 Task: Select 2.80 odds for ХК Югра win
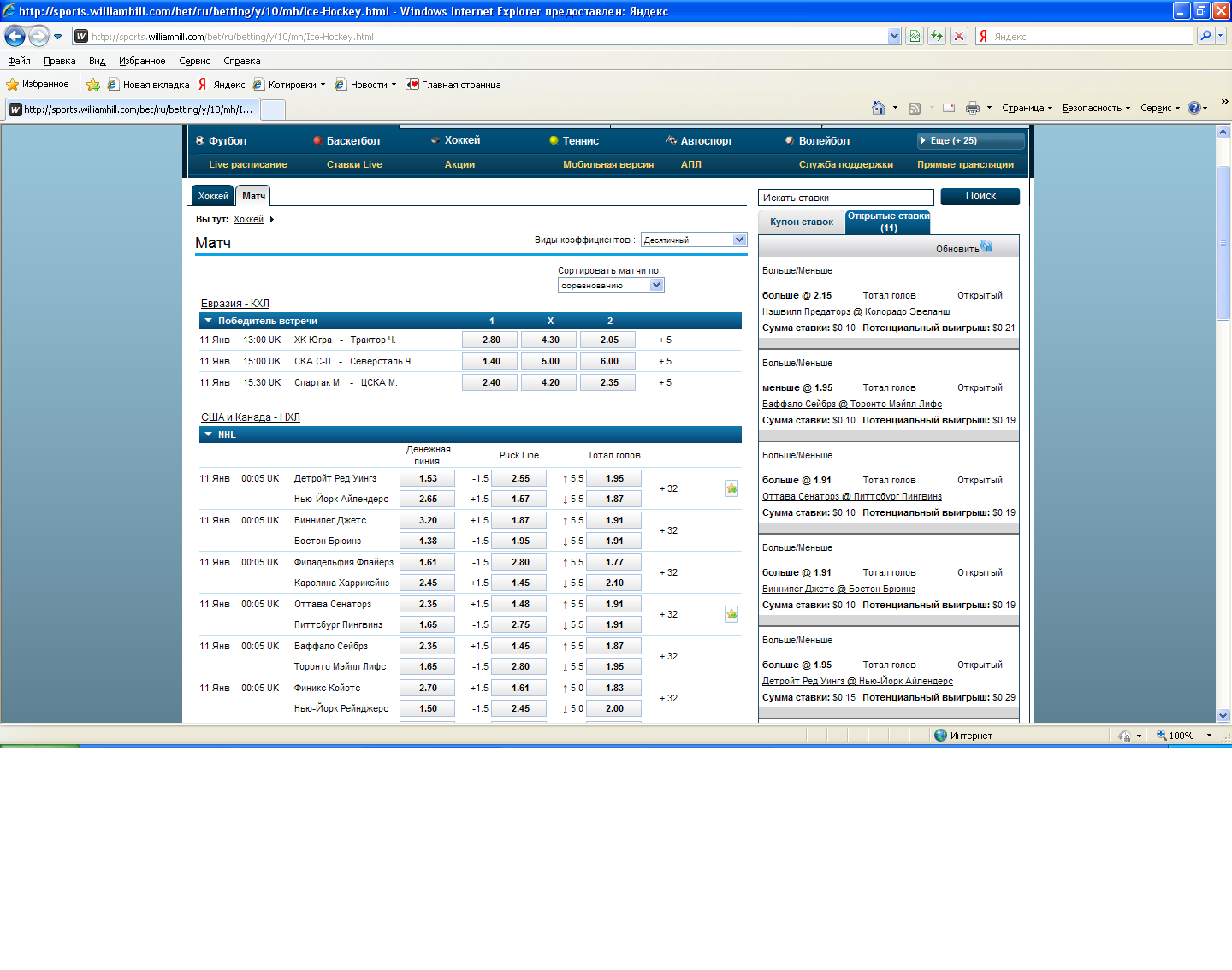click(x=490, y=340)
